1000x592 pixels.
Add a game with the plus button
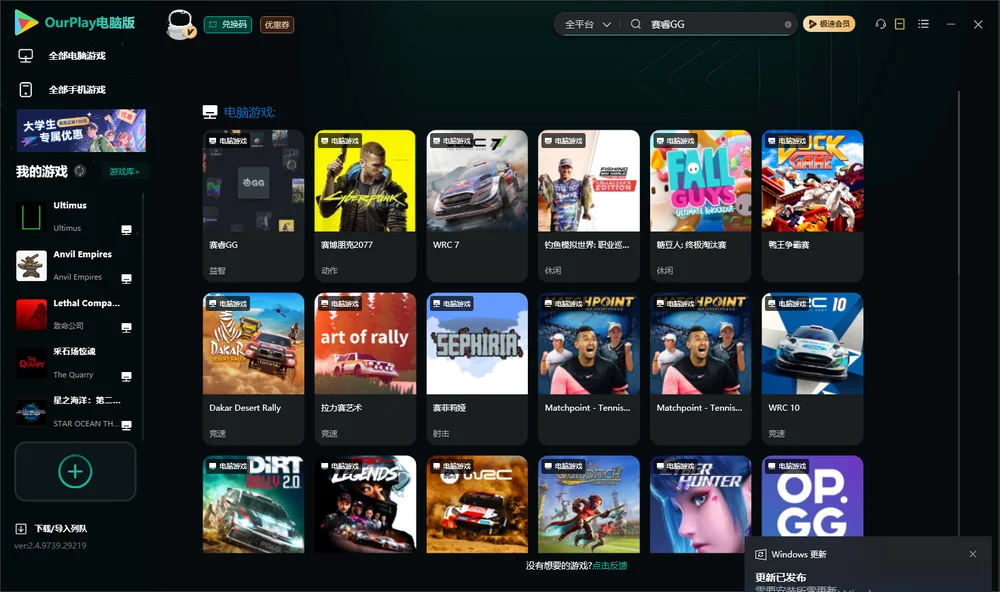click(75, 471)
